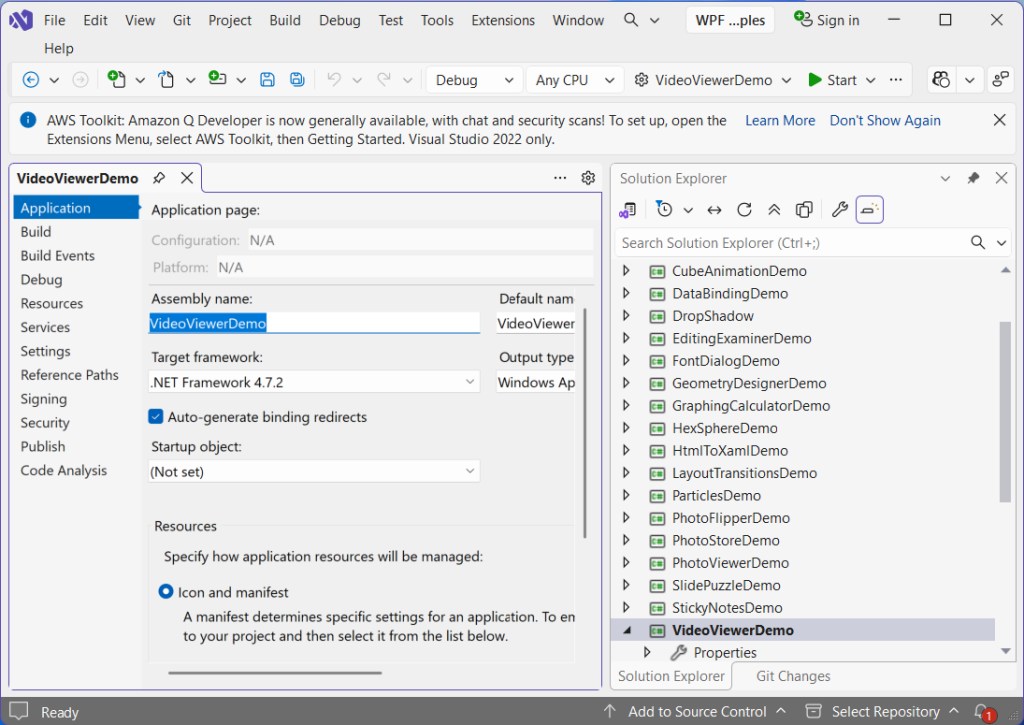This screenshot has height=725, width=1024.
Task: Toggle Preview Selected Items in Solution Explorer
Action: click(x=869, y=209)
